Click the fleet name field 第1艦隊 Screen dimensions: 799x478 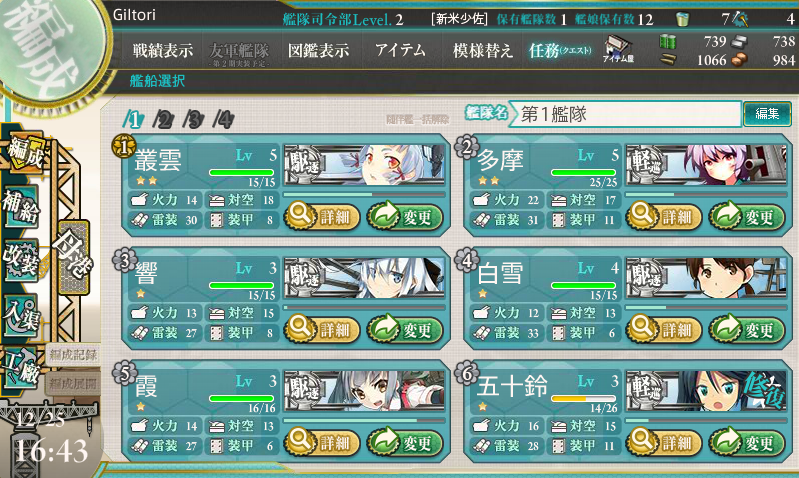click(x=627, y=114)
